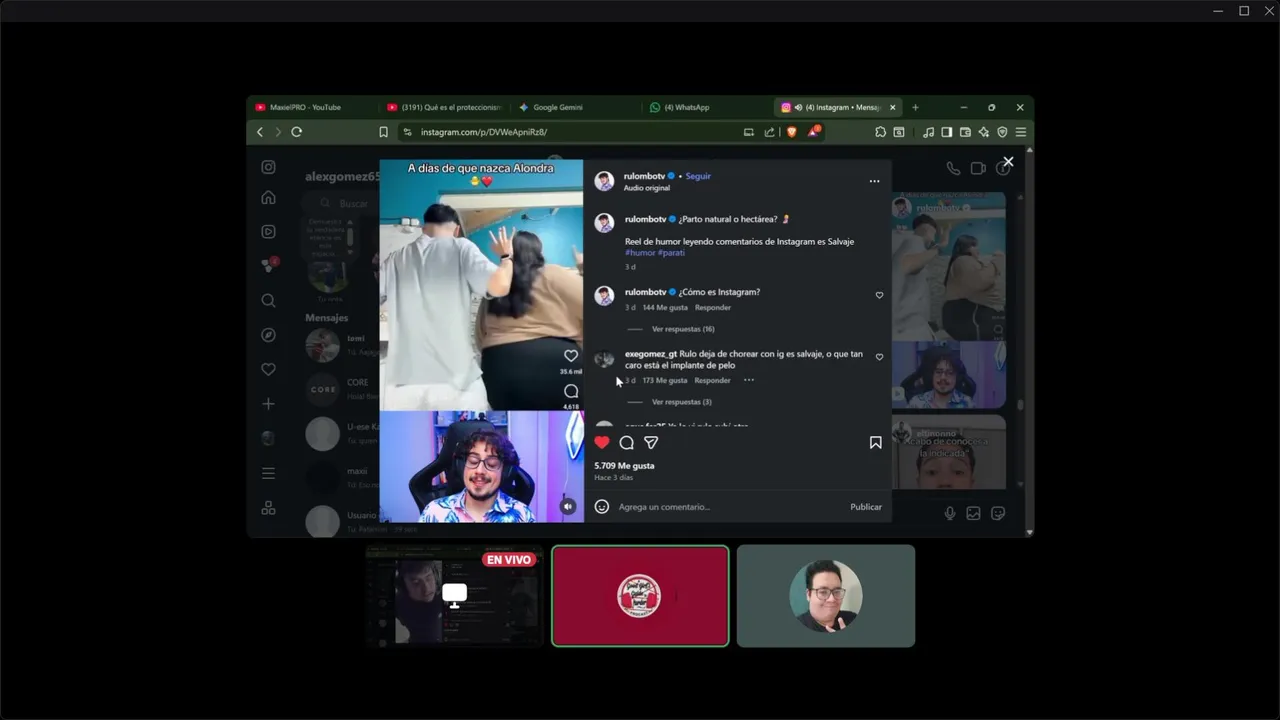
Task: Start an audio call with the phone icon
Action: (x=953, y=169)
